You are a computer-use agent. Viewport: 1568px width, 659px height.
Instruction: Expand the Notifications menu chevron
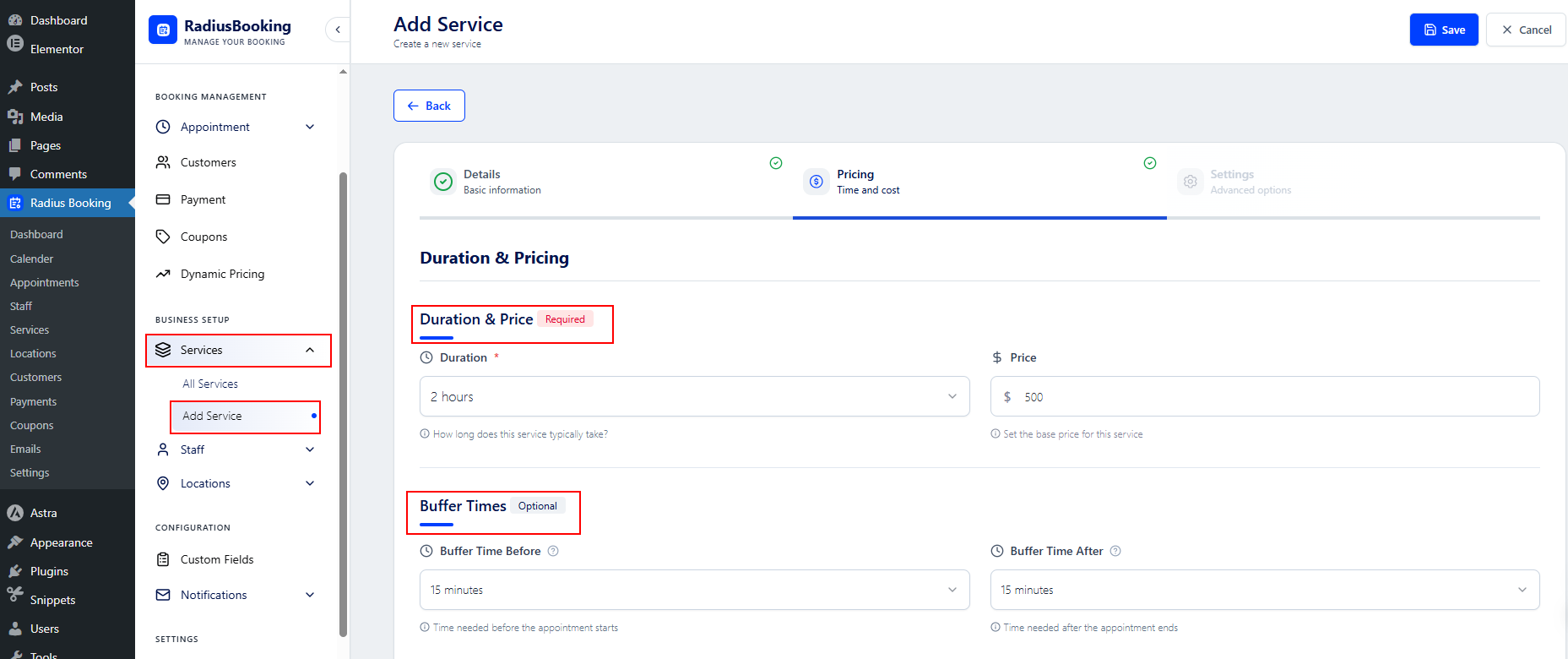pos(310,595)
